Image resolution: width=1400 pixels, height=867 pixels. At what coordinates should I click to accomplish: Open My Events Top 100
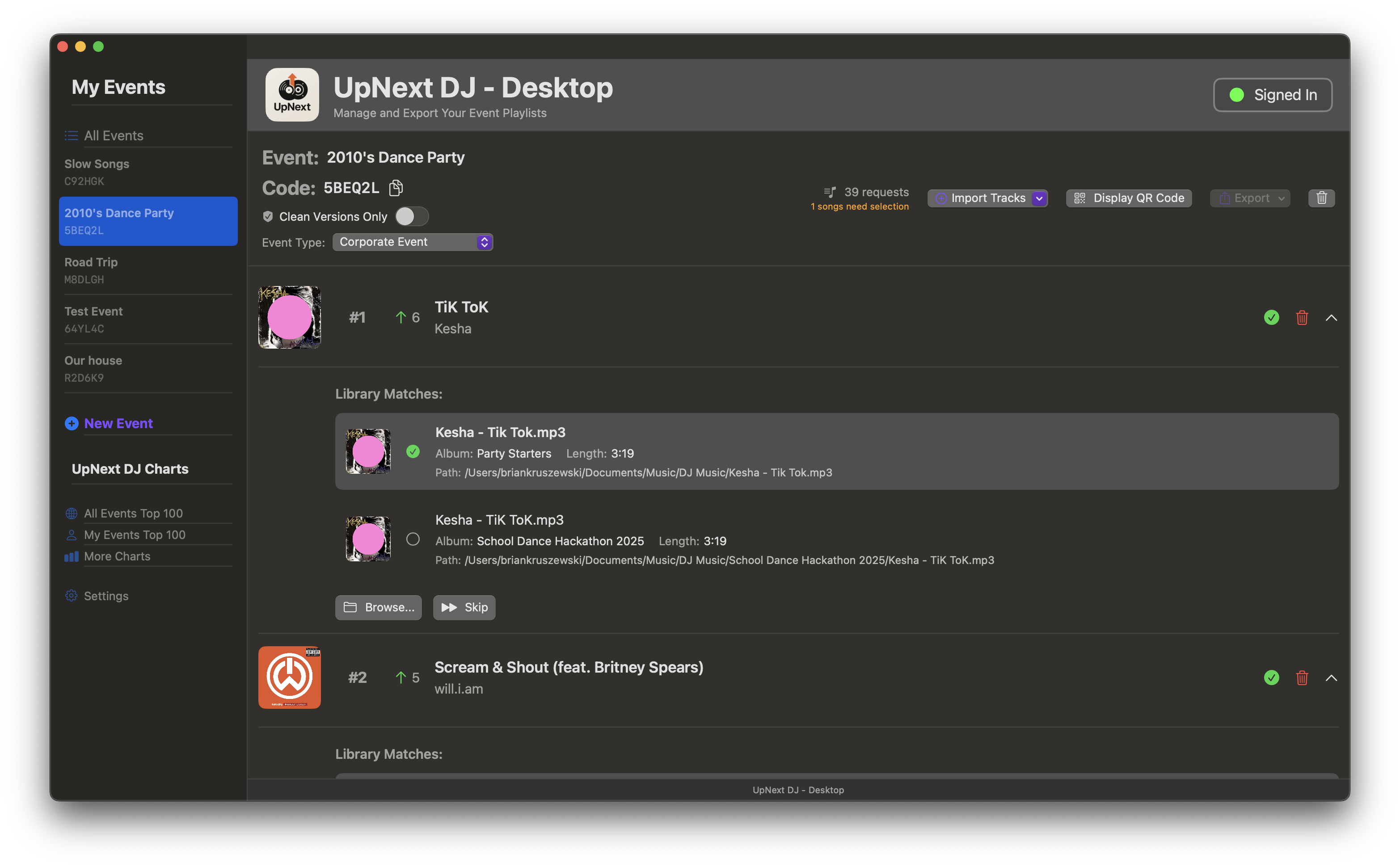(135, 535)
